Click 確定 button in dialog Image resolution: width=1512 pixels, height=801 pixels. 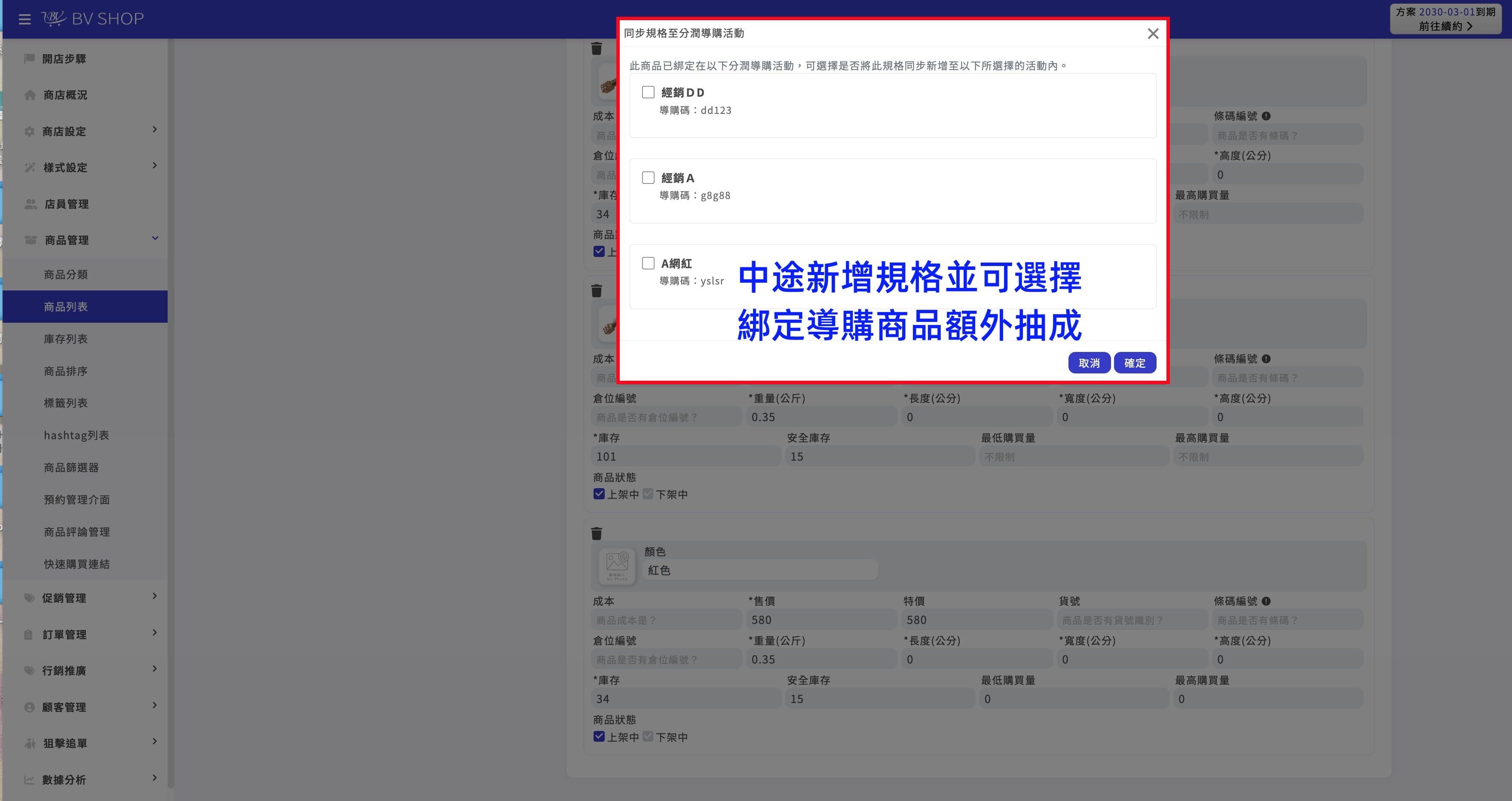click(1135, 363)
